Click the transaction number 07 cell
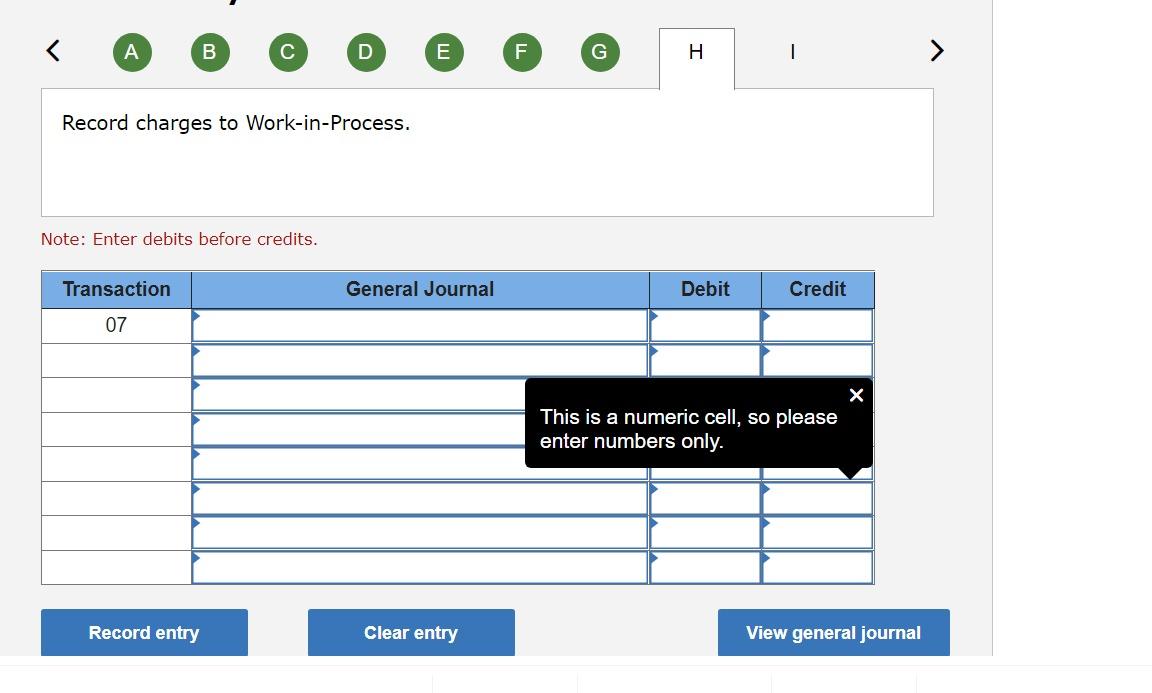The width and height of the screenshot is (1152, 693). coord(116,326)
